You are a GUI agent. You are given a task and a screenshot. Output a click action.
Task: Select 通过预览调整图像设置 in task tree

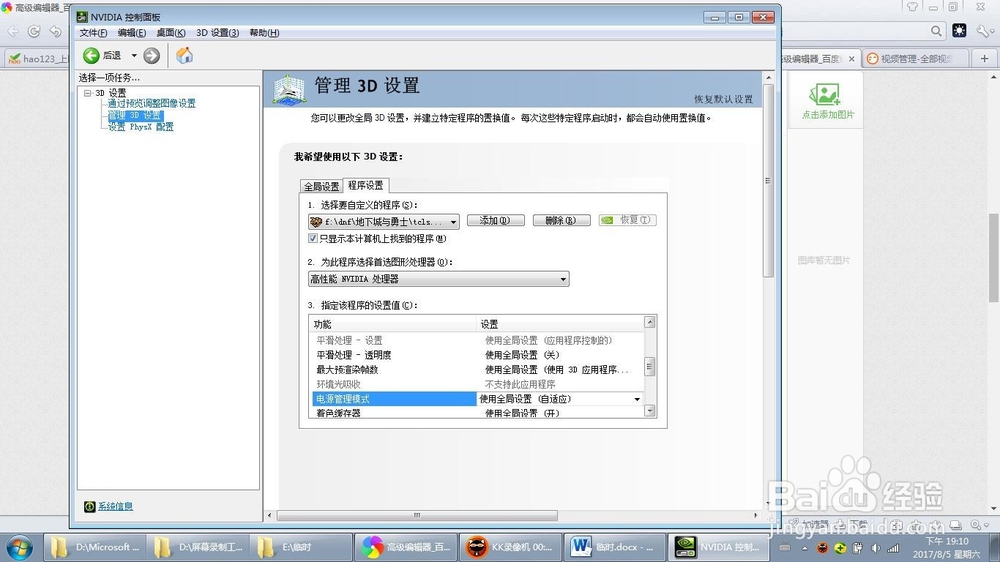(x=151, y=103)
